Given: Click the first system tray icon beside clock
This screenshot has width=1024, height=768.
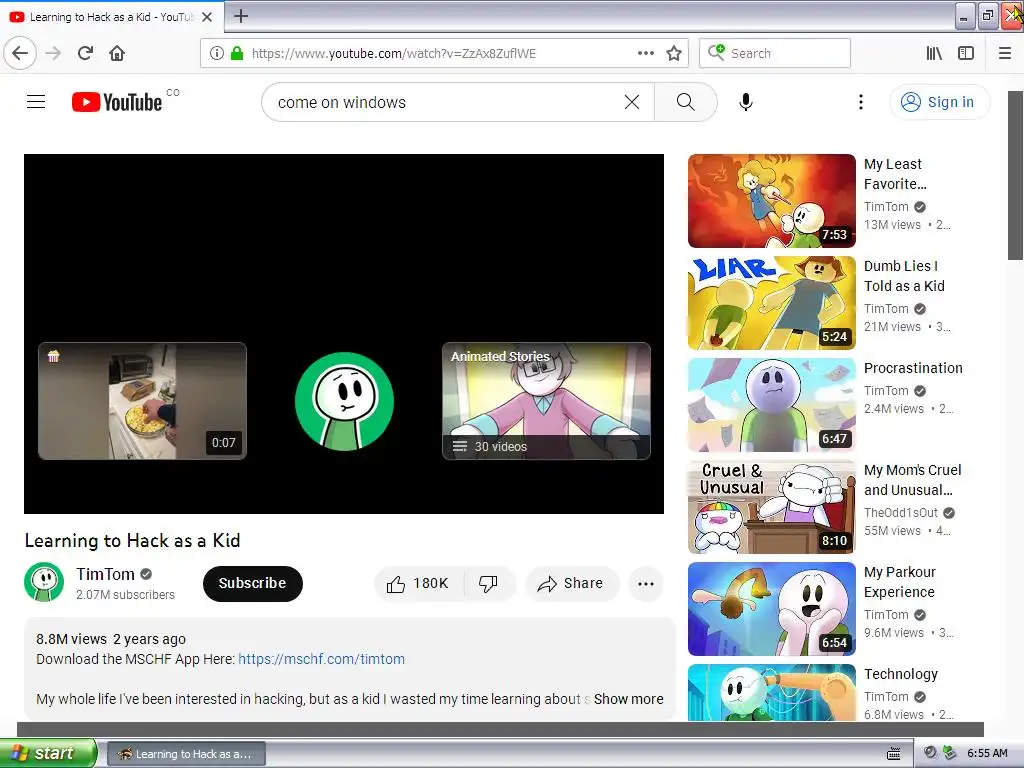Looking at the screenshot, I should click(930, 753).
